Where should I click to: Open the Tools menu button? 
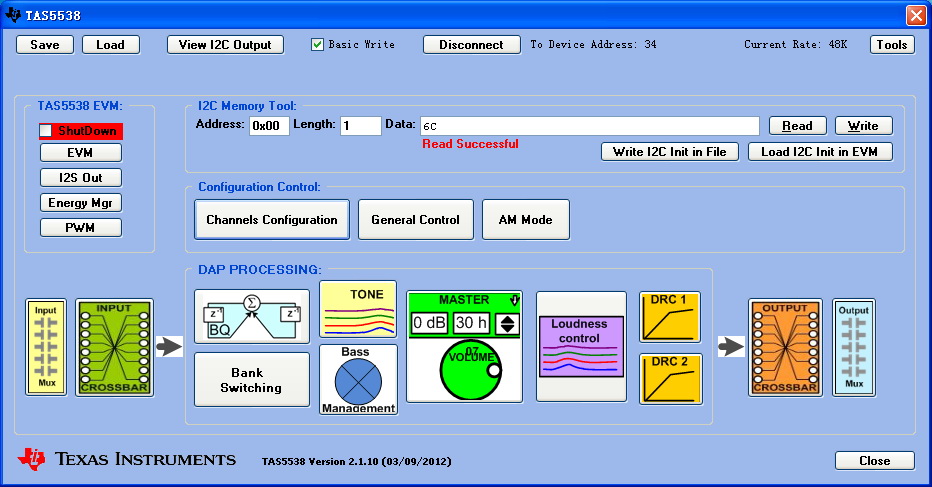892,45
